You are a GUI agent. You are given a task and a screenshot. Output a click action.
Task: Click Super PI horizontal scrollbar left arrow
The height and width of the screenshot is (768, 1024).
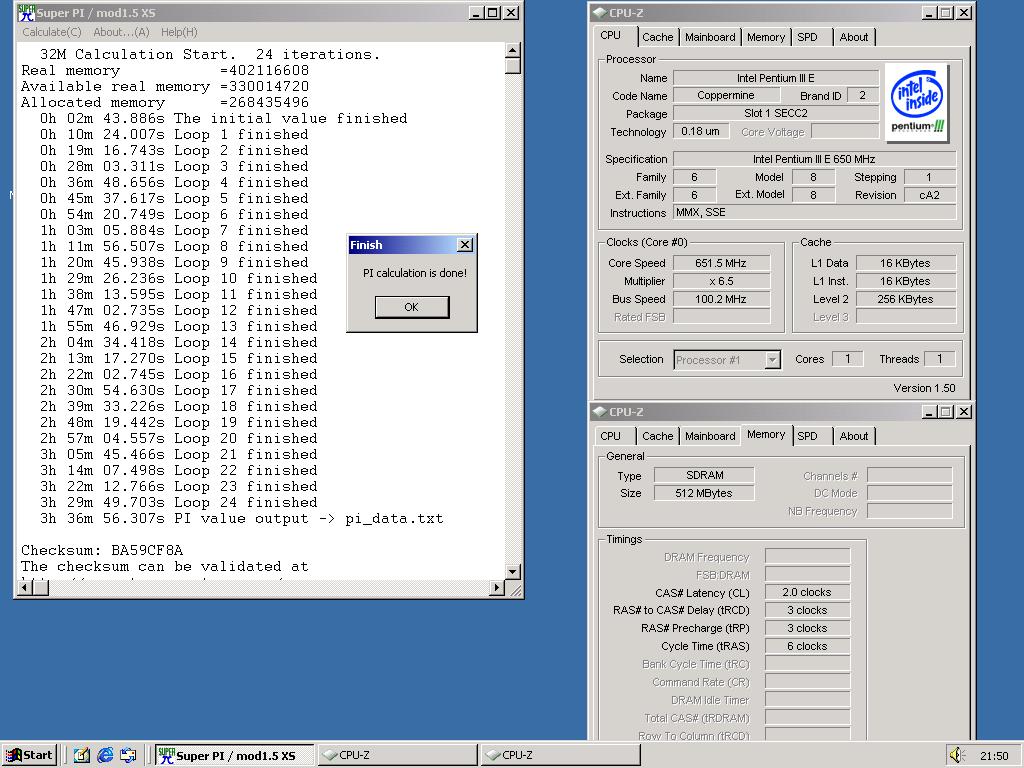click(25, 588)
